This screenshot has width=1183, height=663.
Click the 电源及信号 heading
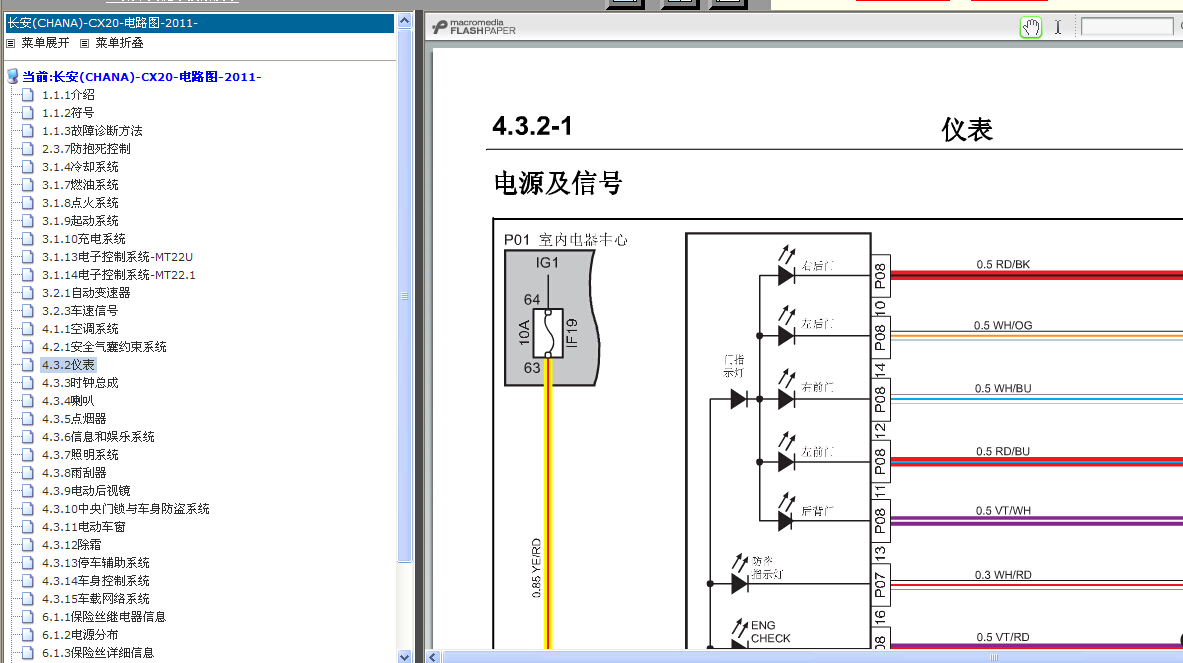558,183
